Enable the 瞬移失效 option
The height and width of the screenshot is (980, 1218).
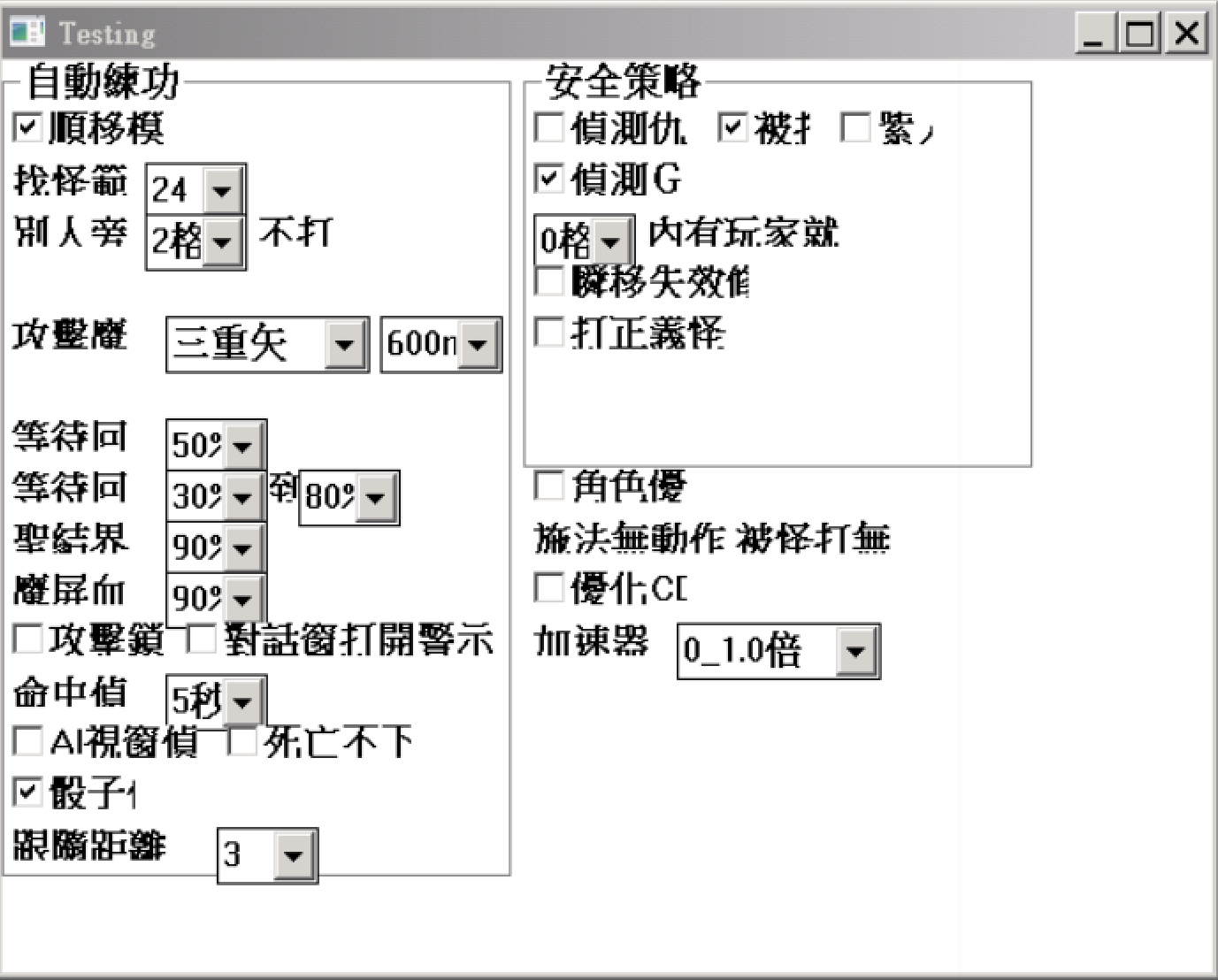pos(549,282)
